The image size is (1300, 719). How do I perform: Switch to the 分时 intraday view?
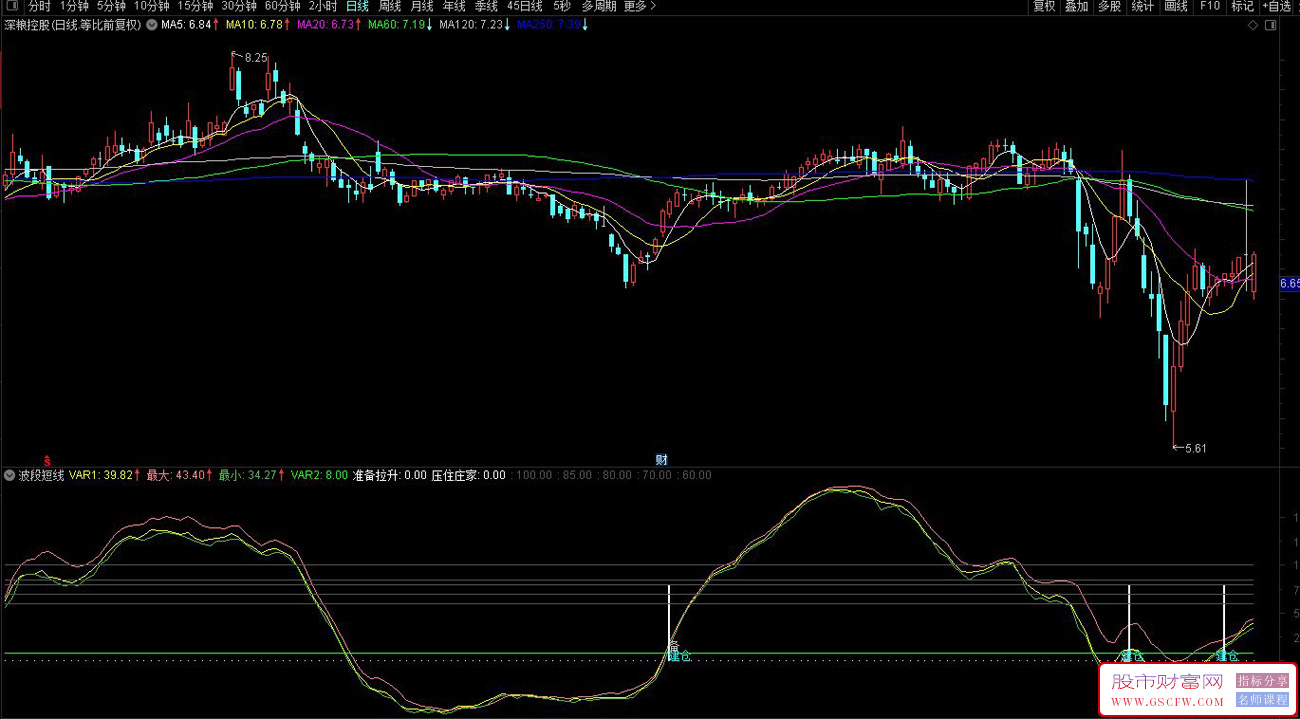coord(39,6)
